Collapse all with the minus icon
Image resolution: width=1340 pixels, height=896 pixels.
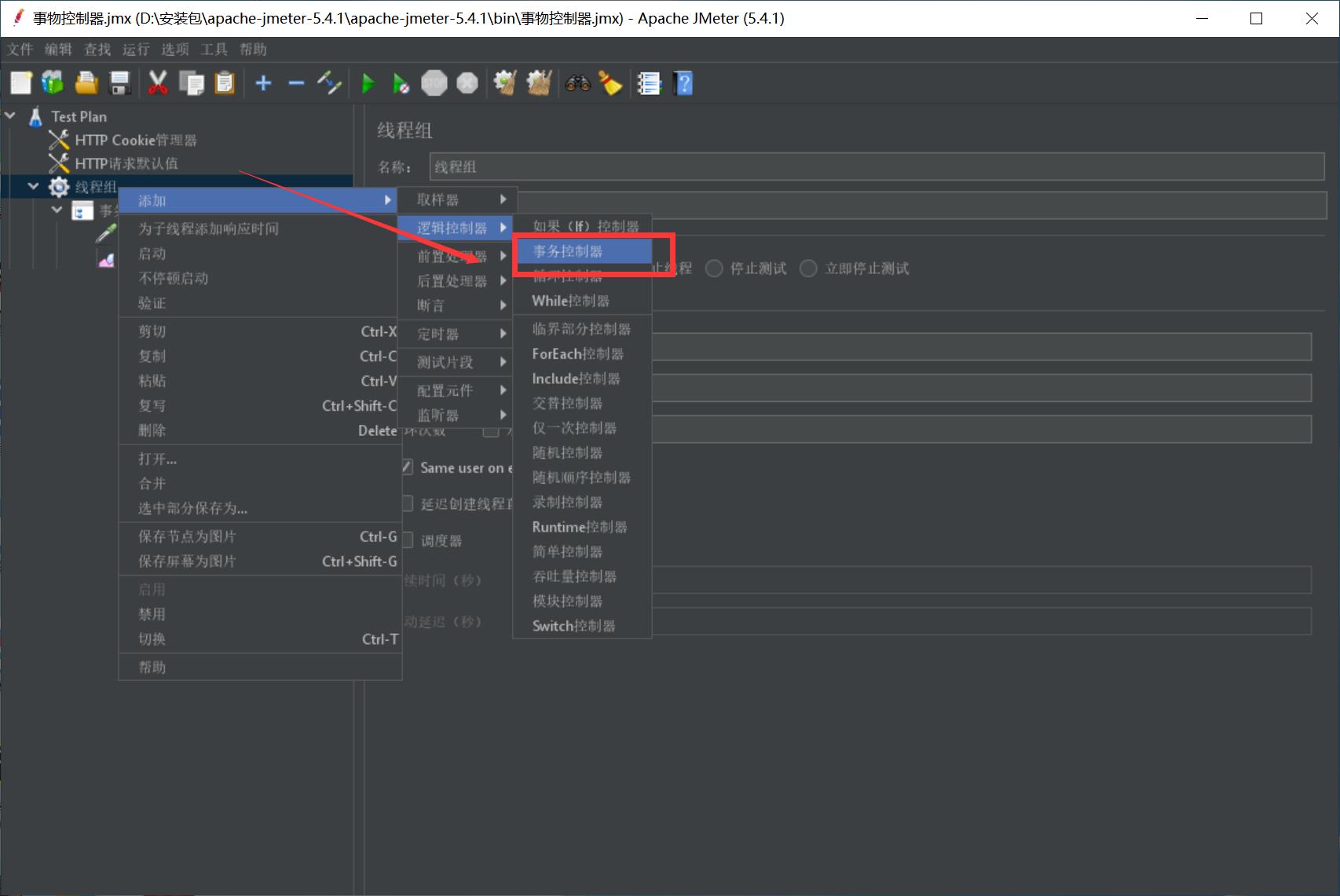pyautogui.click(x=296, y=82)
